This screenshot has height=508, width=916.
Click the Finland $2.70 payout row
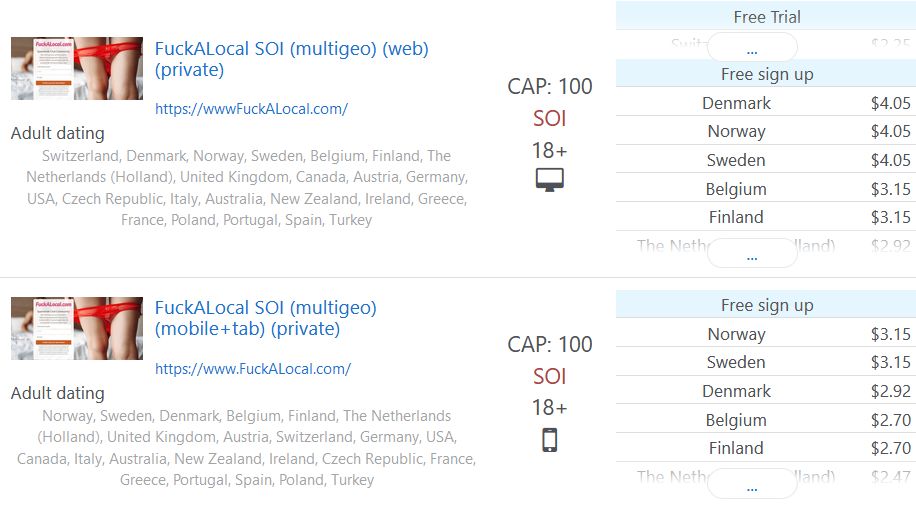click(766, 448)
